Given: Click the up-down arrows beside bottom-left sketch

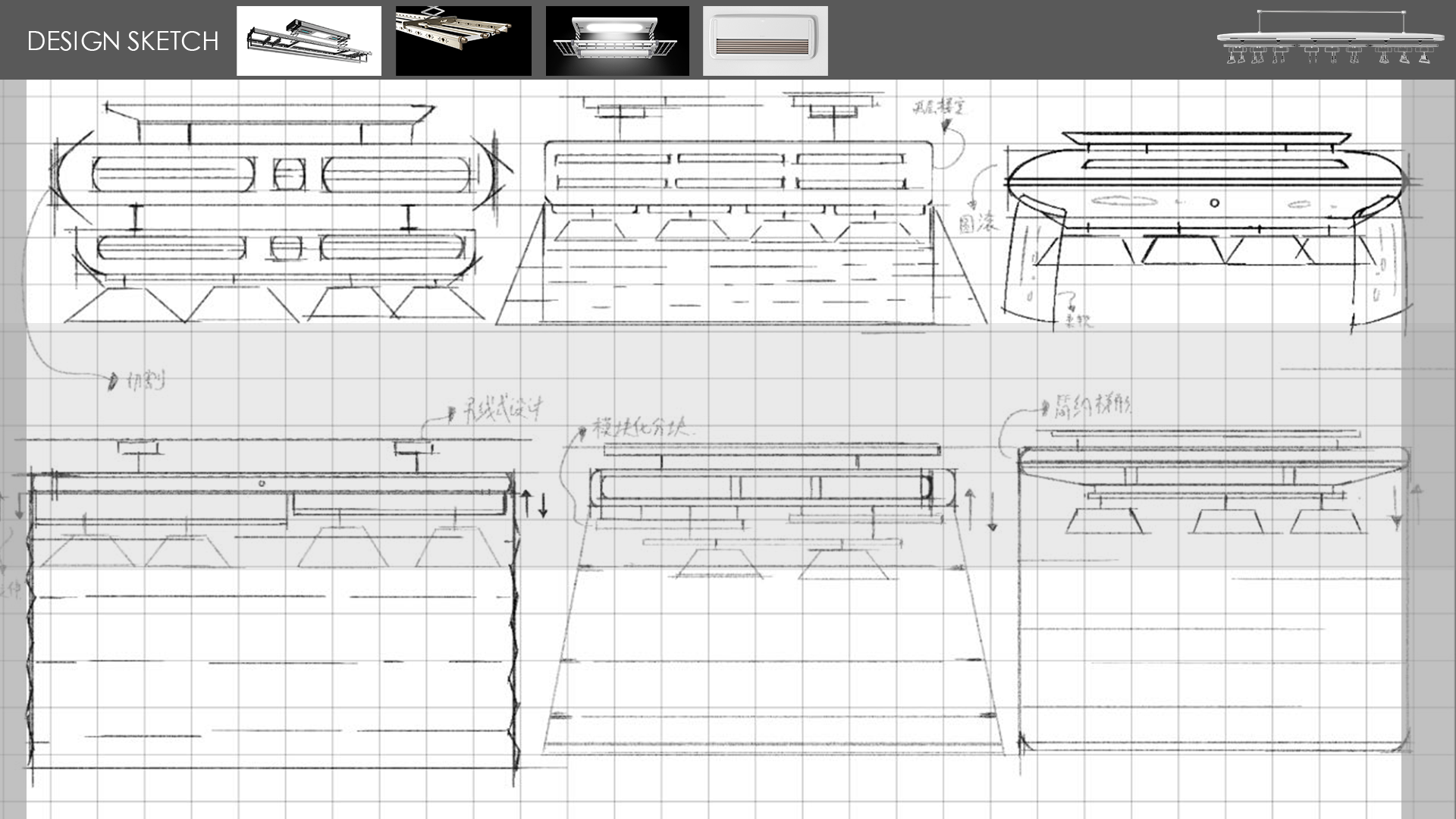Looking at the screenshot, I should (535, 504).
